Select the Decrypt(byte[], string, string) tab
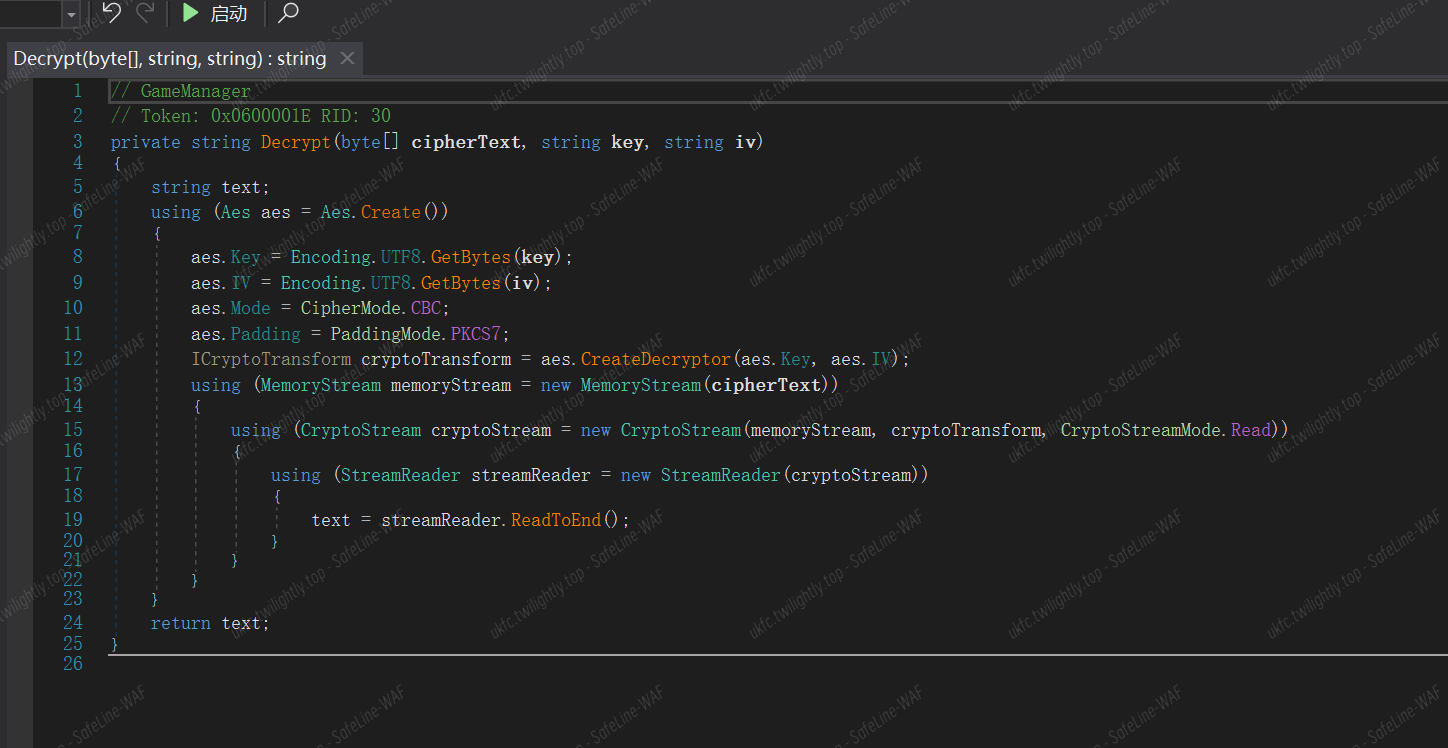The width and height of the screenshot is (1448, 748). [x=170, y=59]
